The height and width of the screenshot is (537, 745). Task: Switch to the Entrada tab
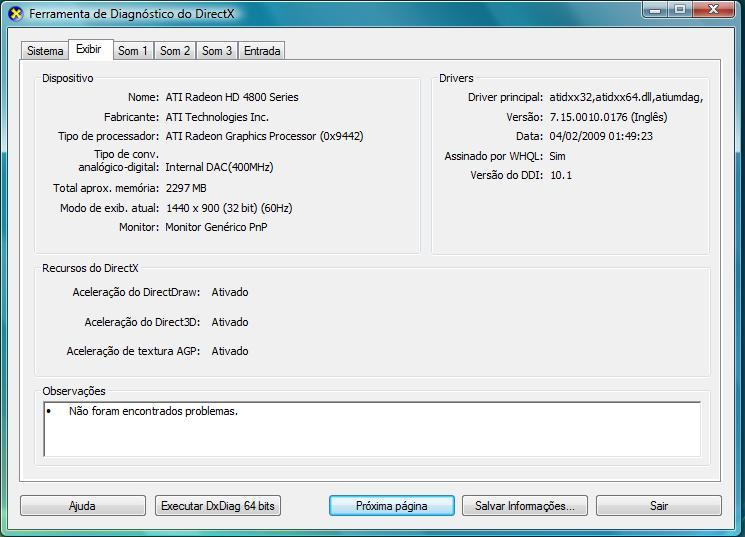[x=262, y=51]
